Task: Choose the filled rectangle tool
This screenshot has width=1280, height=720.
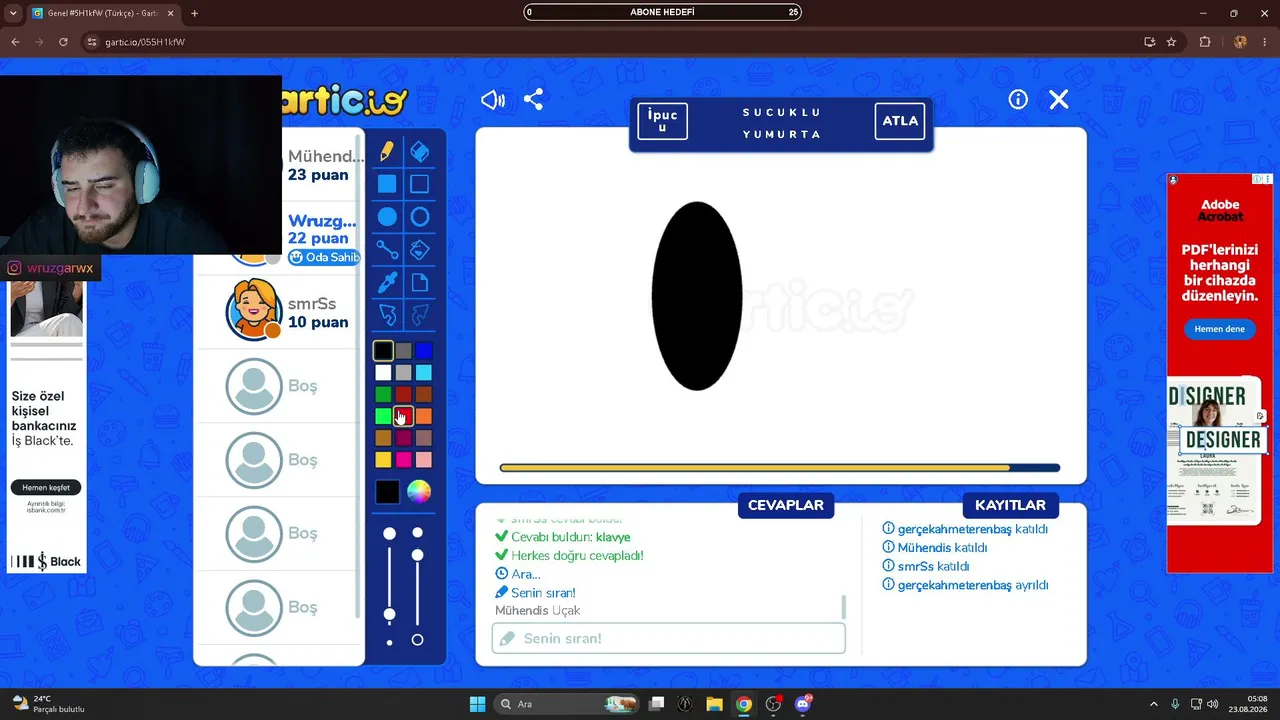Action: 387,184
